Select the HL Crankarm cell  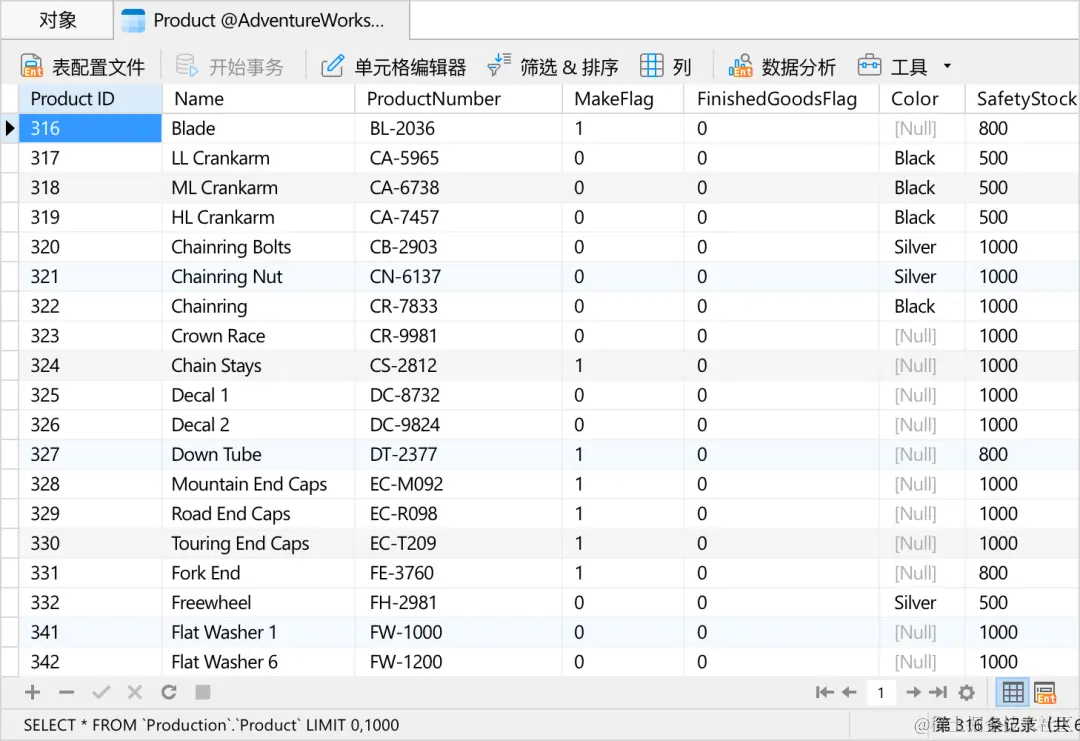coord(258,217)
